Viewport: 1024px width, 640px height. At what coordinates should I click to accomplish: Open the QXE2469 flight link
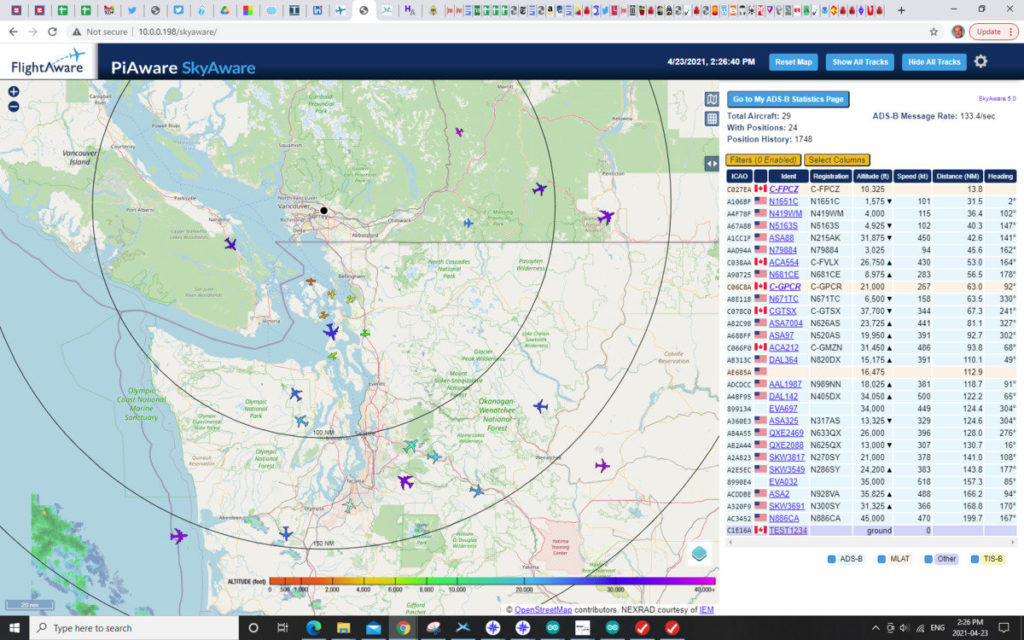coord(786,433)
